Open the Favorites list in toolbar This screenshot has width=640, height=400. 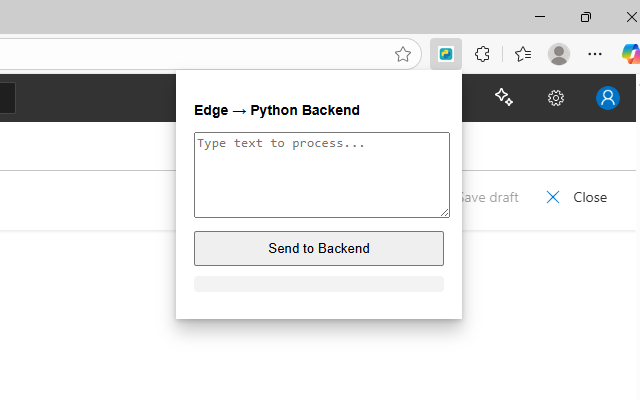522,54
